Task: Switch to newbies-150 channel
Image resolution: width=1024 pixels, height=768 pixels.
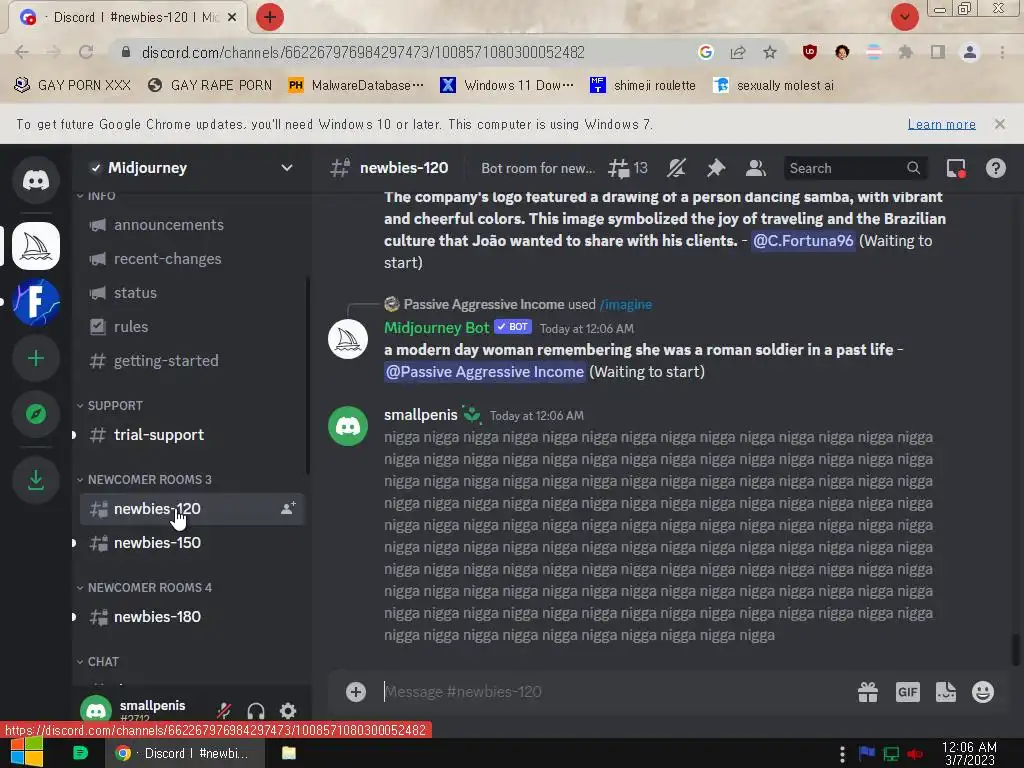Action: (x=192, y=543)
